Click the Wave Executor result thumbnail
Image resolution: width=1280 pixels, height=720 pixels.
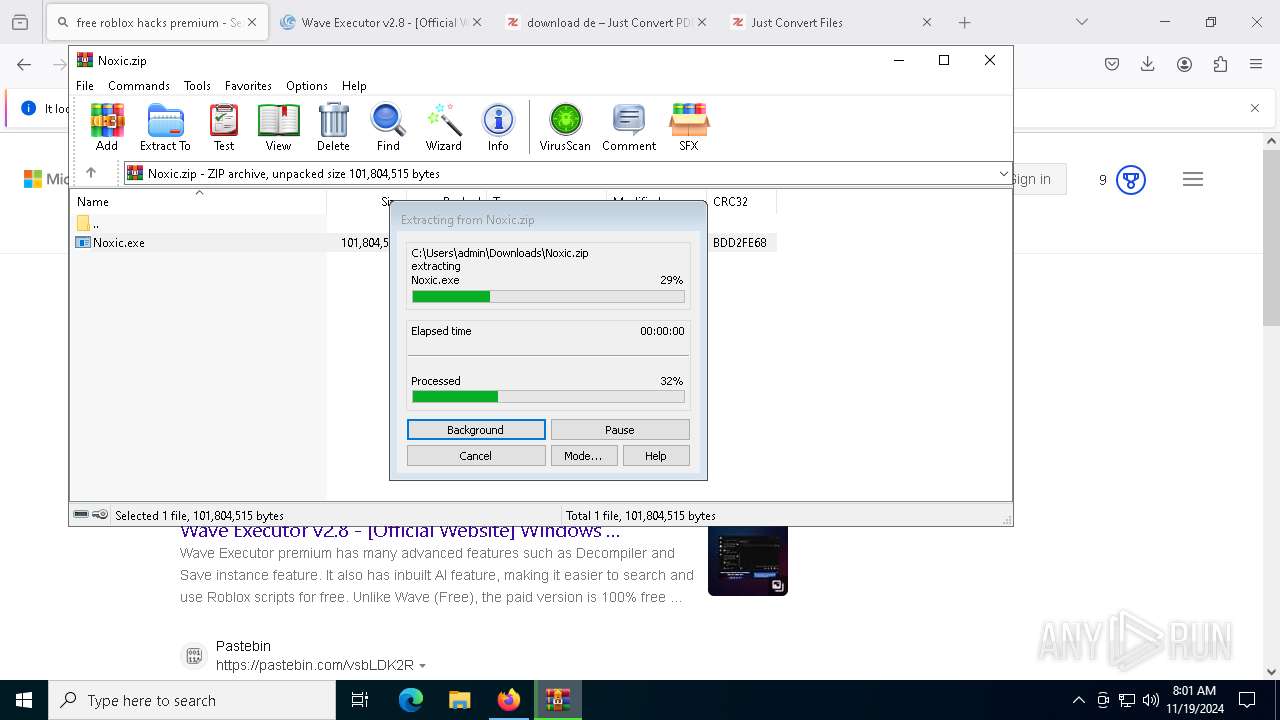748,561
